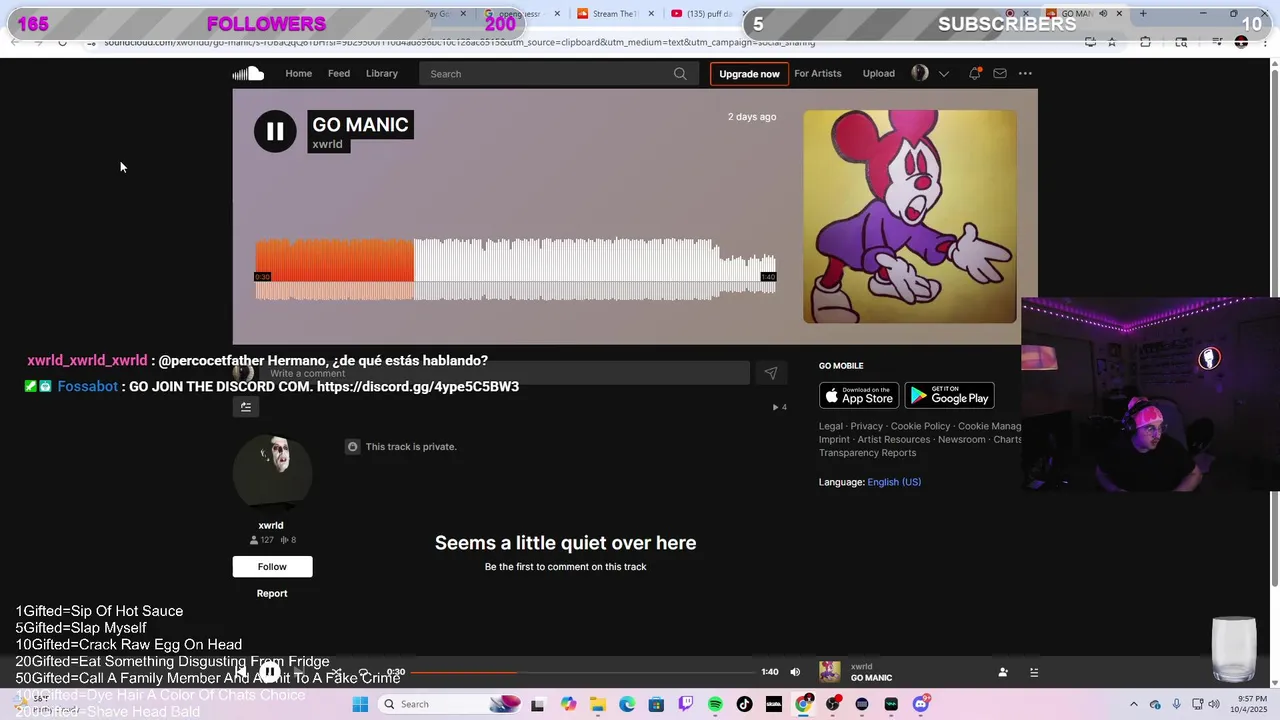Screen dimensions: 1280x720
Task: Open Transparency Reports footer link
Action: 867,453
